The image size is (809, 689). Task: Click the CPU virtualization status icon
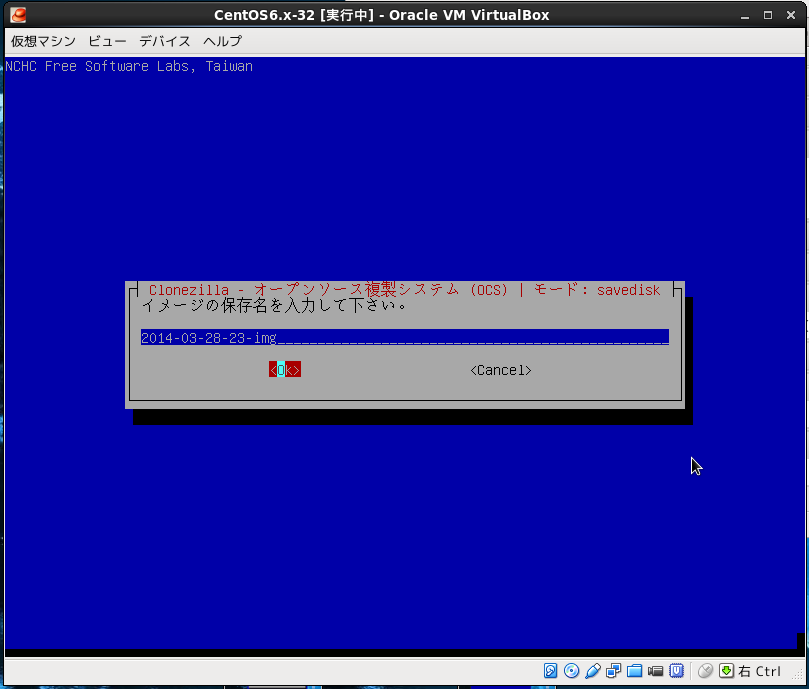point(677,671)
